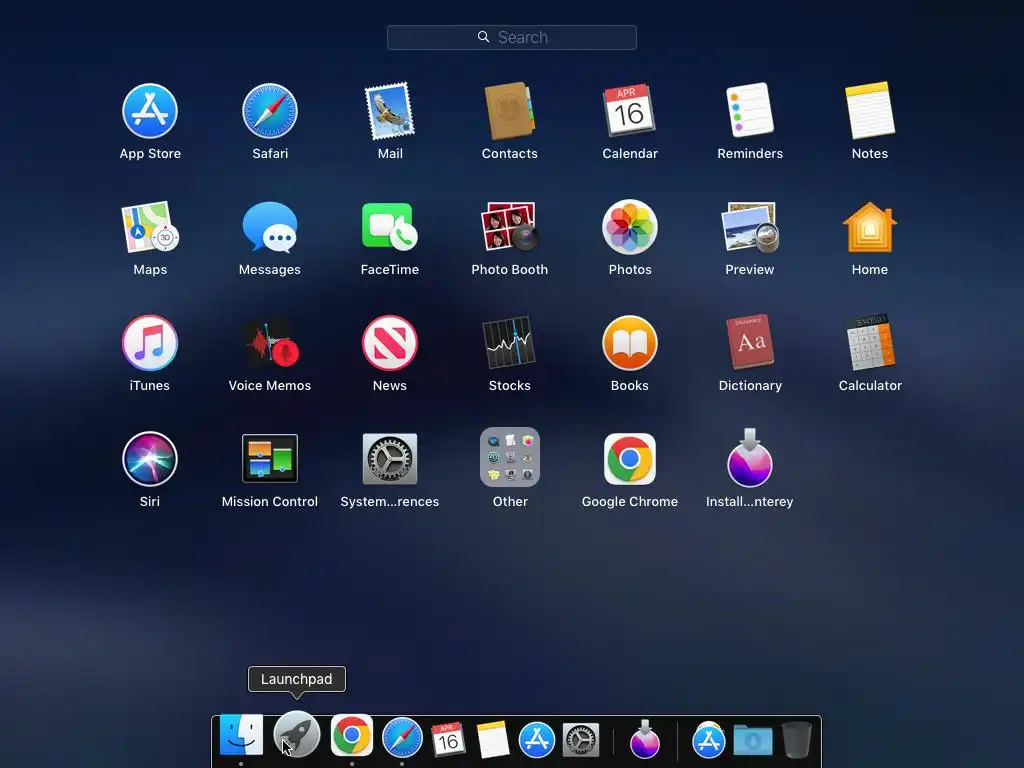The image size is (1024, 768).
Task: Open App Store from the Launchpad grid
Action: [x=150, y=111]
